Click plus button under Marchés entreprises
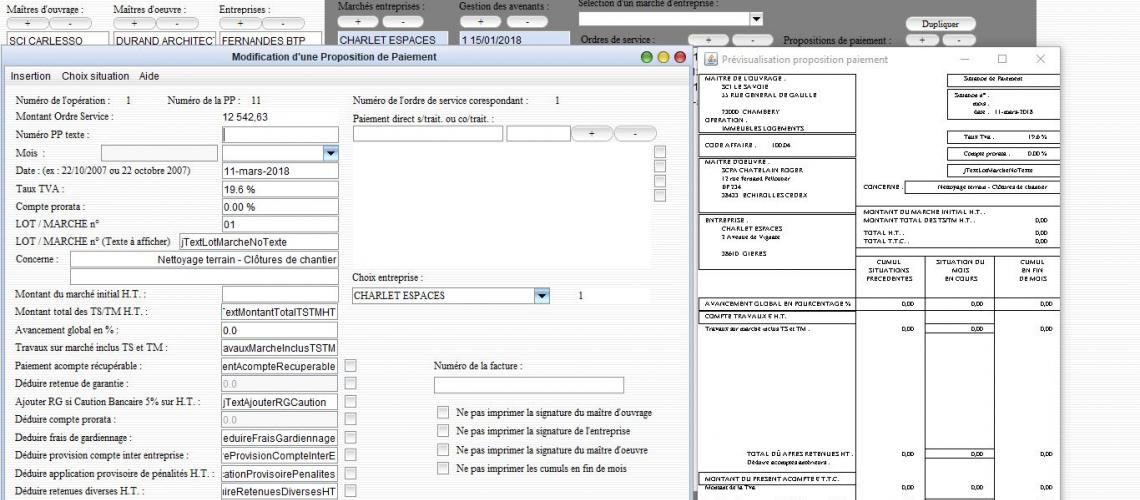The width and height of the screenshot is (1140, 500). tap(358, 22)
